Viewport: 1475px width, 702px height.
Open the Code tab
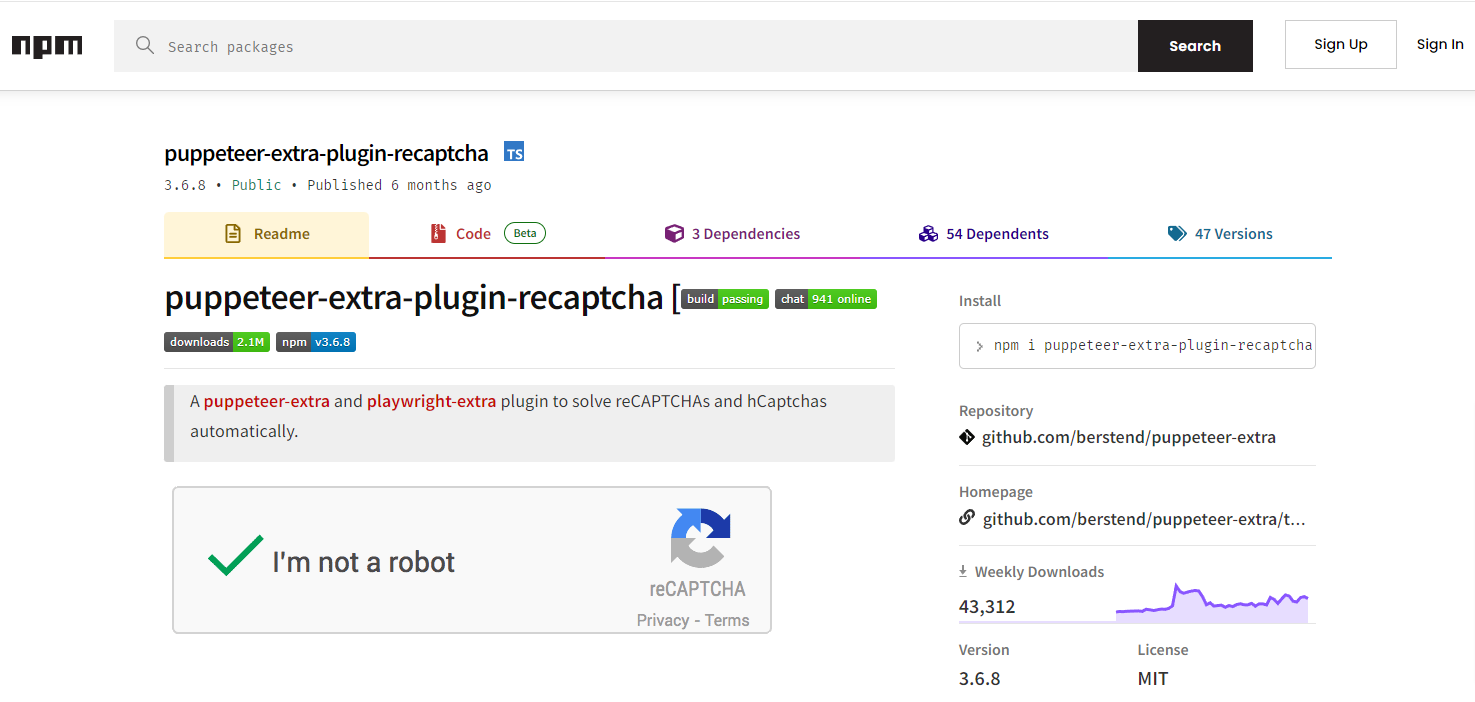pyautogui.click(x=487, y=234)
